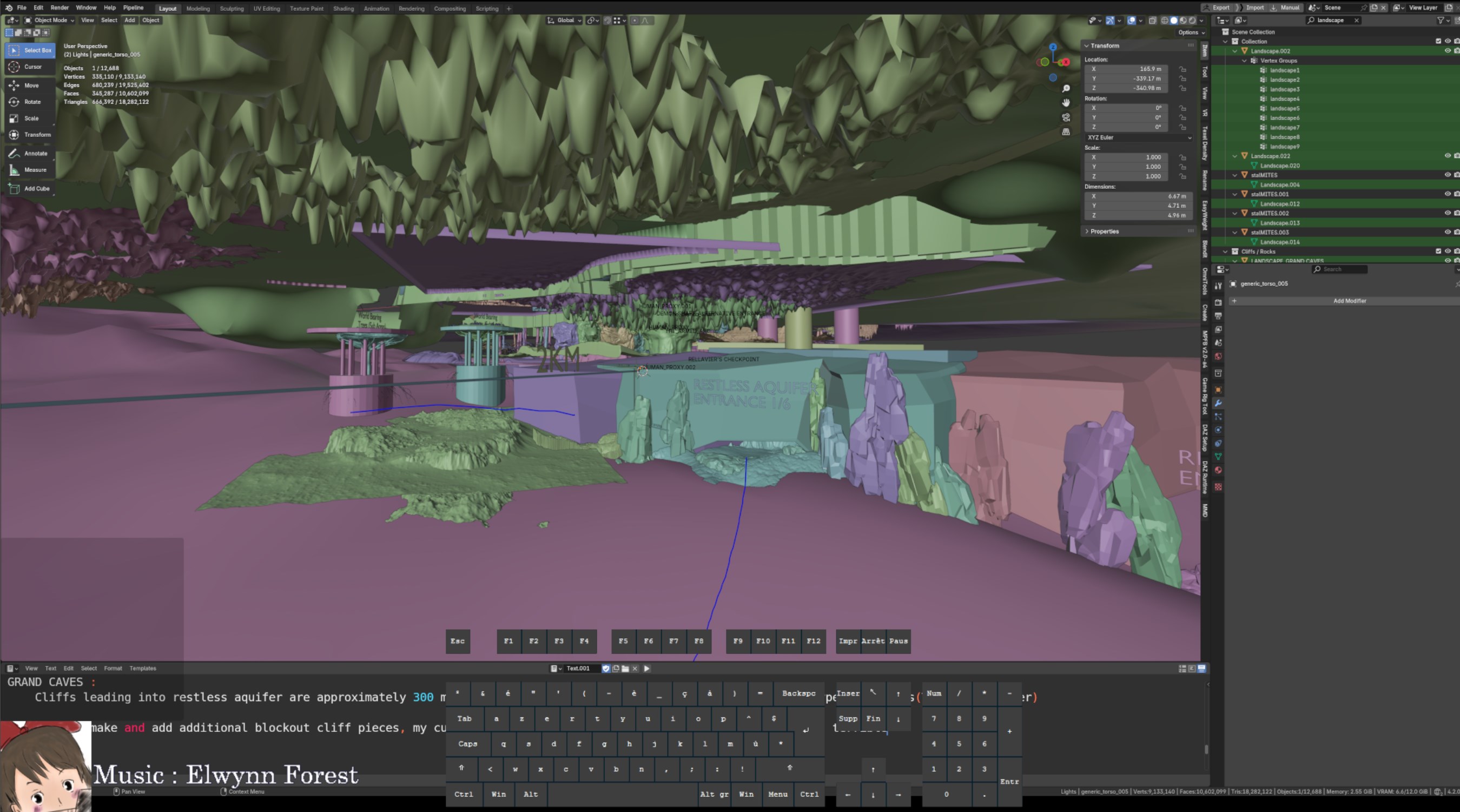Activate the Rotate tool

31,102
